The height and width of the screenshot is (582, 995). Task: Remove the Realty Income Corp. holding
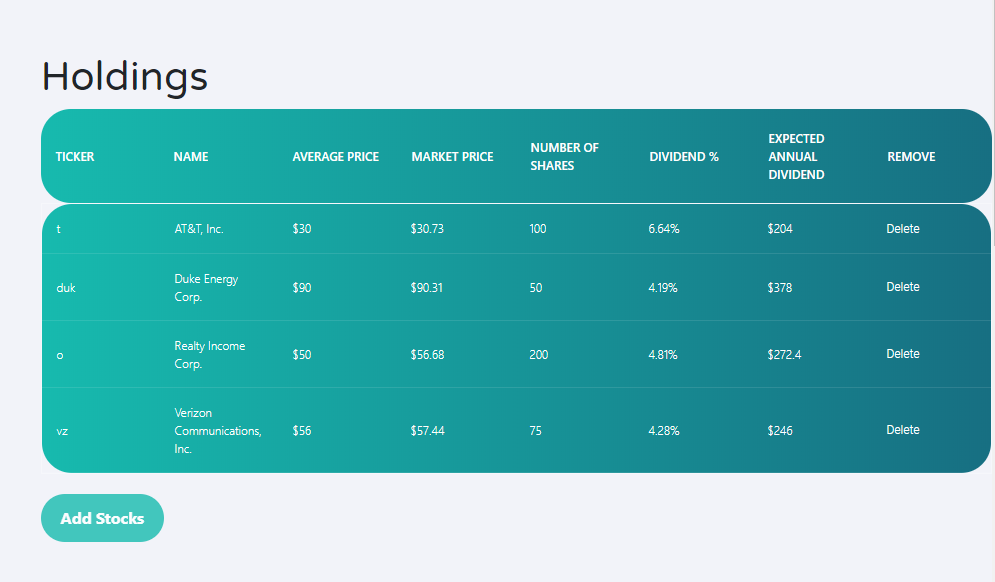(x=902, y=354)
